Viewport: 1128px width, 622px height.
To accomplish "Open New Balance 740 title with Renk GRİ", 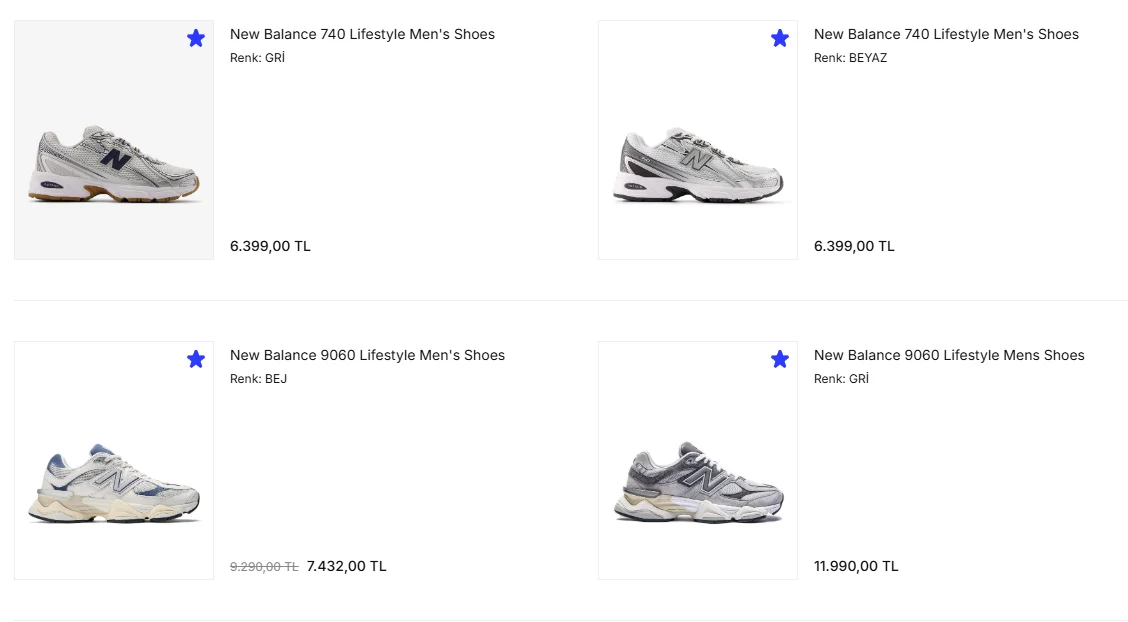I will point(363,34).
